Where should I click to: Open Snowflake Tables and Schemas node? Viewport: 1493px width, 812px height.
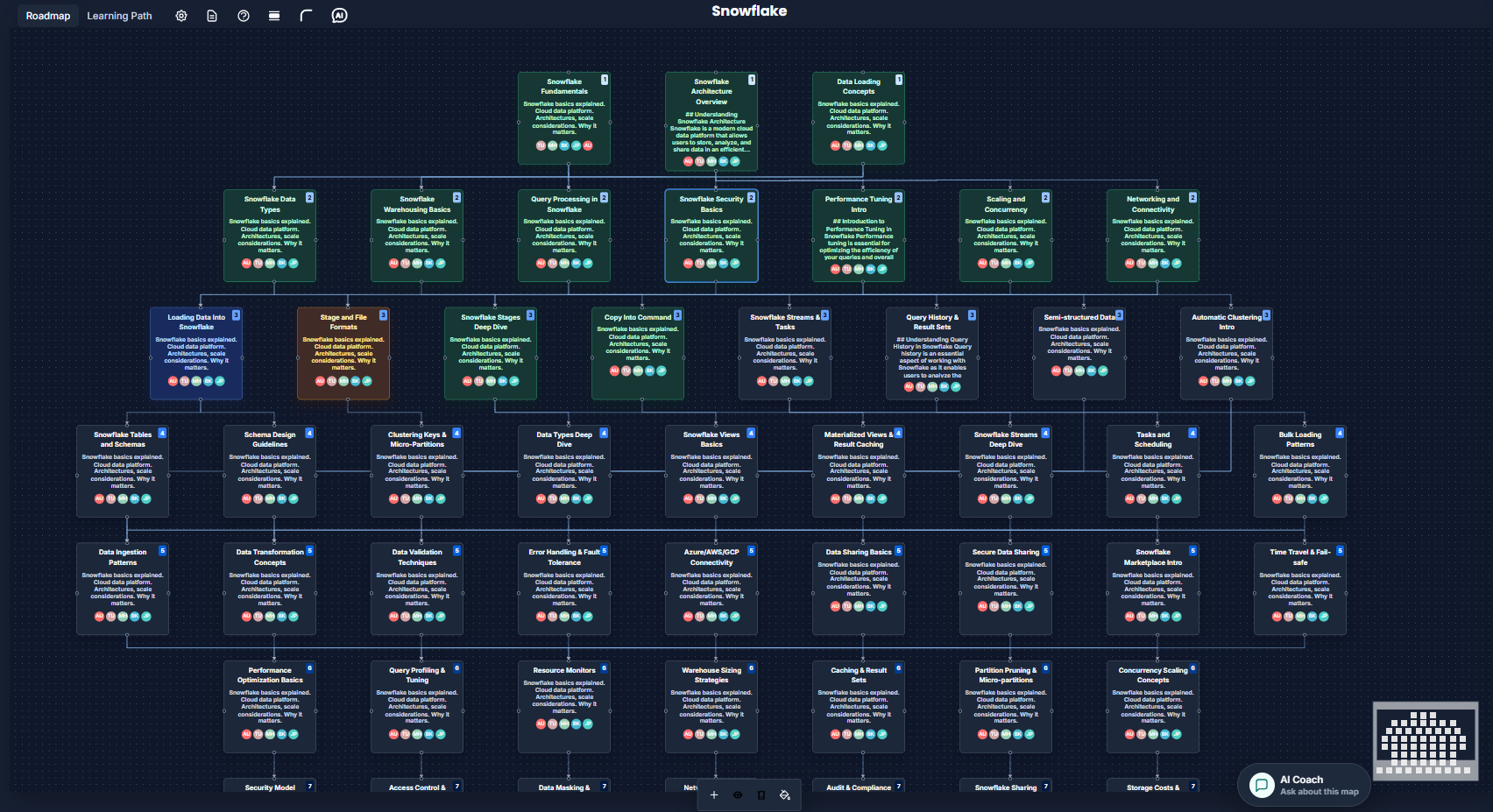click(x=123, y=471)
